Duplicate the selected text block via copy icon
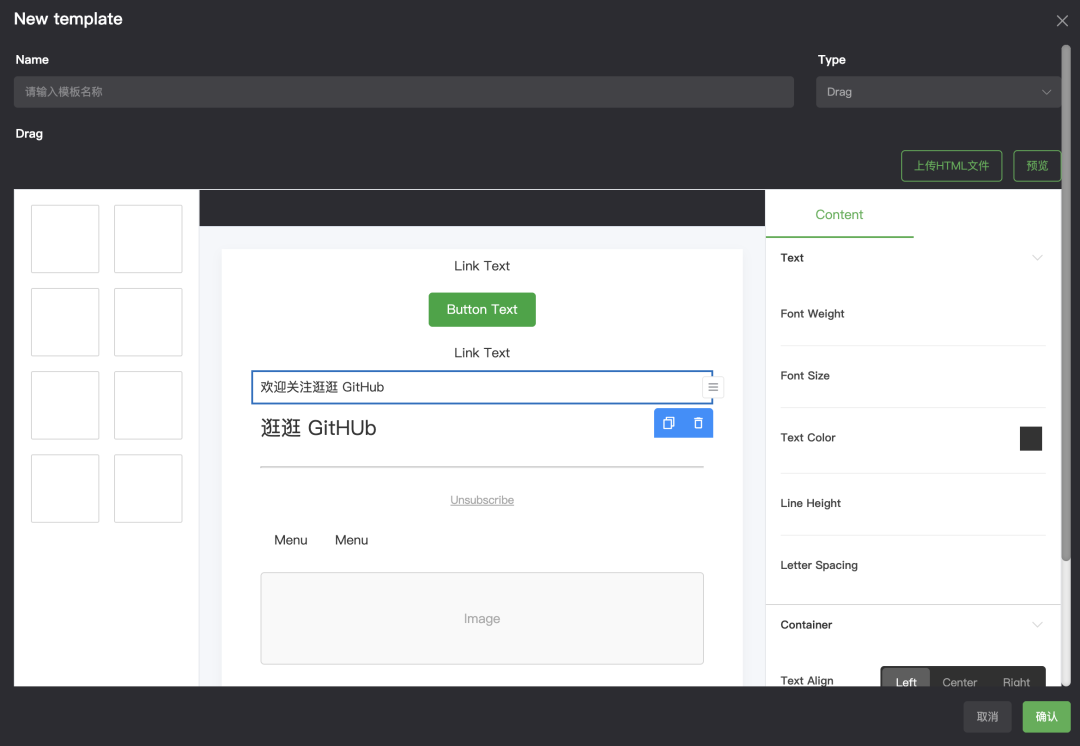Image resolution: width=1080 pixels, height=746 pixels. tap(668, 422)
